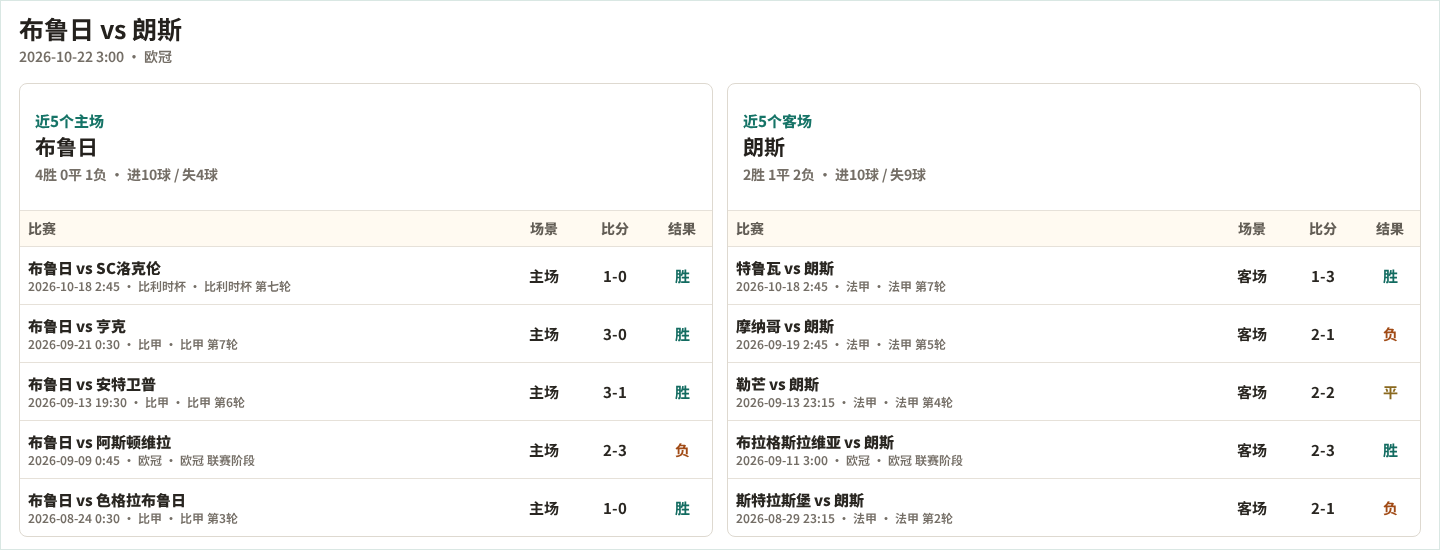This screenshot has height=550, width=1440.
Task: Click score 3-0 of 布鲁日 vs 亨克
Action: tap(615, 334)
